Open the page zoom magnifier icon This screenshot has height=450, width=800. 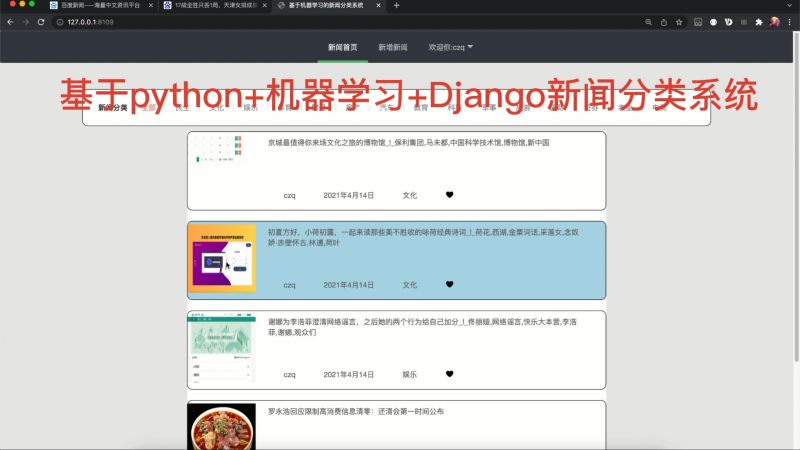(648, 22)
